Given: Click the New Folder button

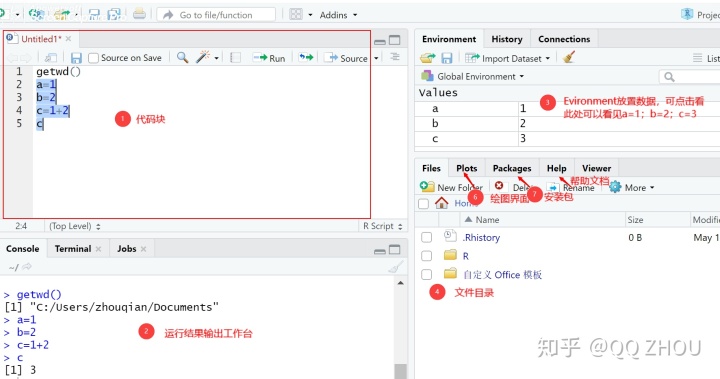Looking at the screenshot, I should [451, 187].
